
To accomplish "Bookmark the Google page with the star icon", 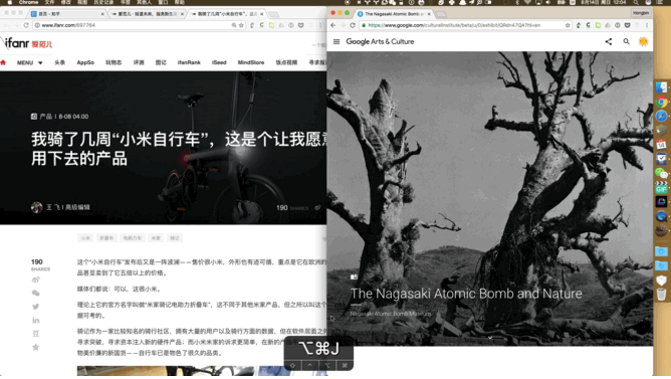I will [567, 25].
